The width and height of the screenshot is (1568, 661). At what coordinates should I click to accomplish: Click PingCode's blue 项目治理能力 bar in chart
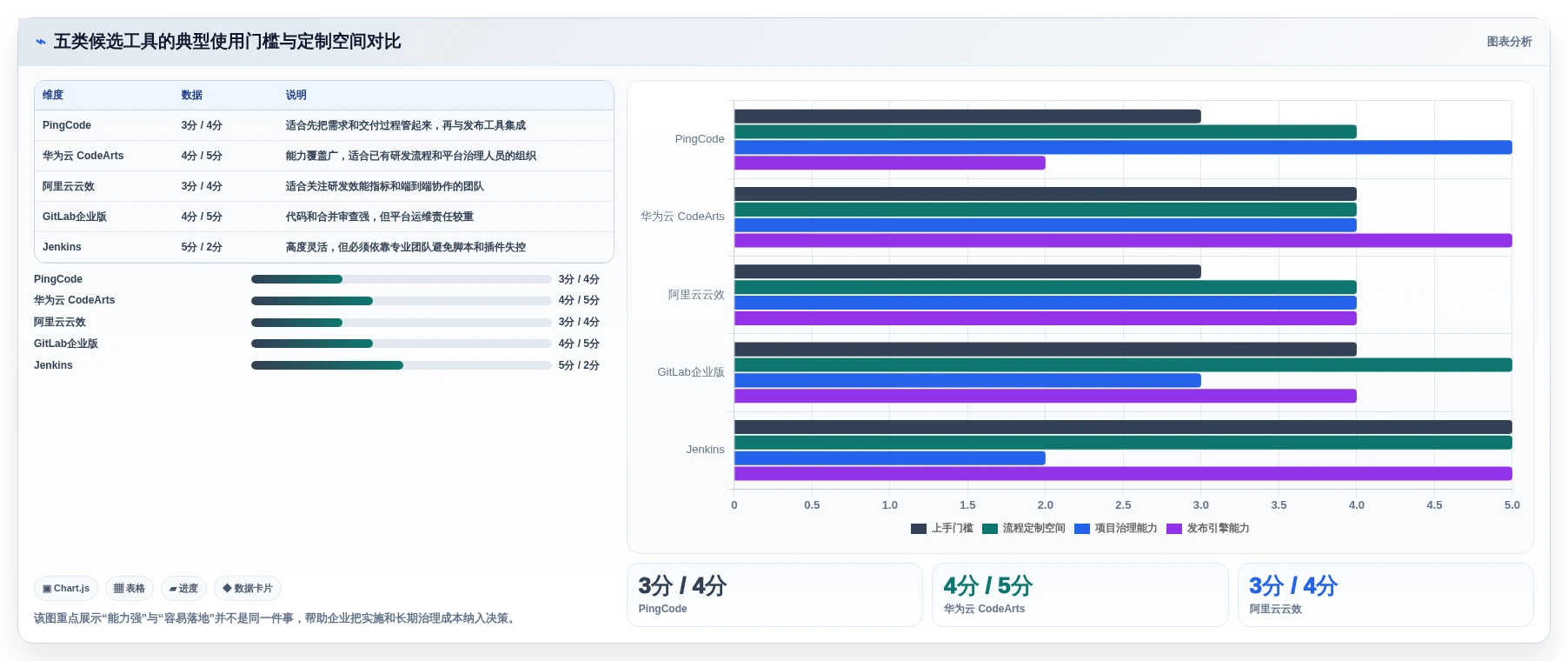pos(1123,148)
